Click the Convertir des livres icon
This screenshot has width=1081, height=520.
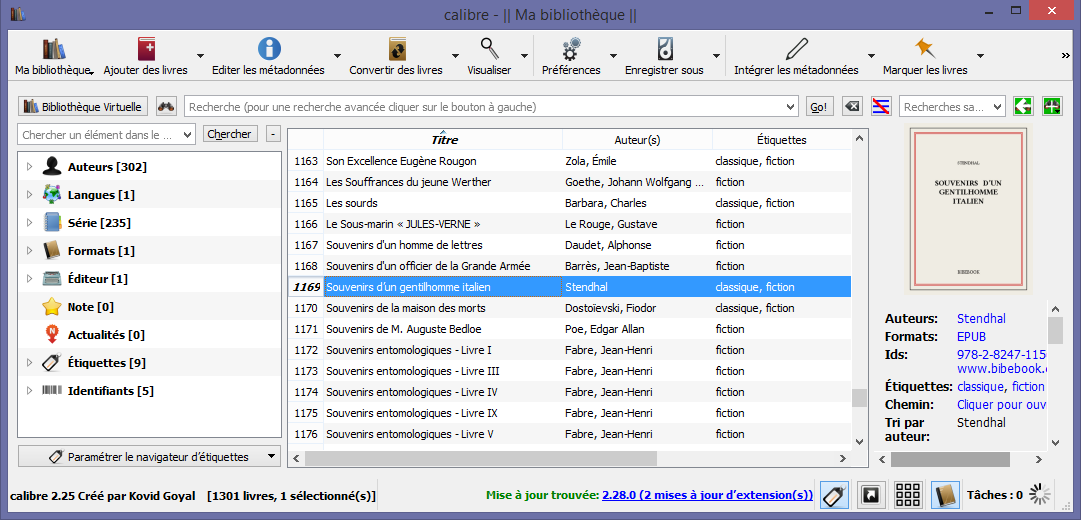coord(396,49)
